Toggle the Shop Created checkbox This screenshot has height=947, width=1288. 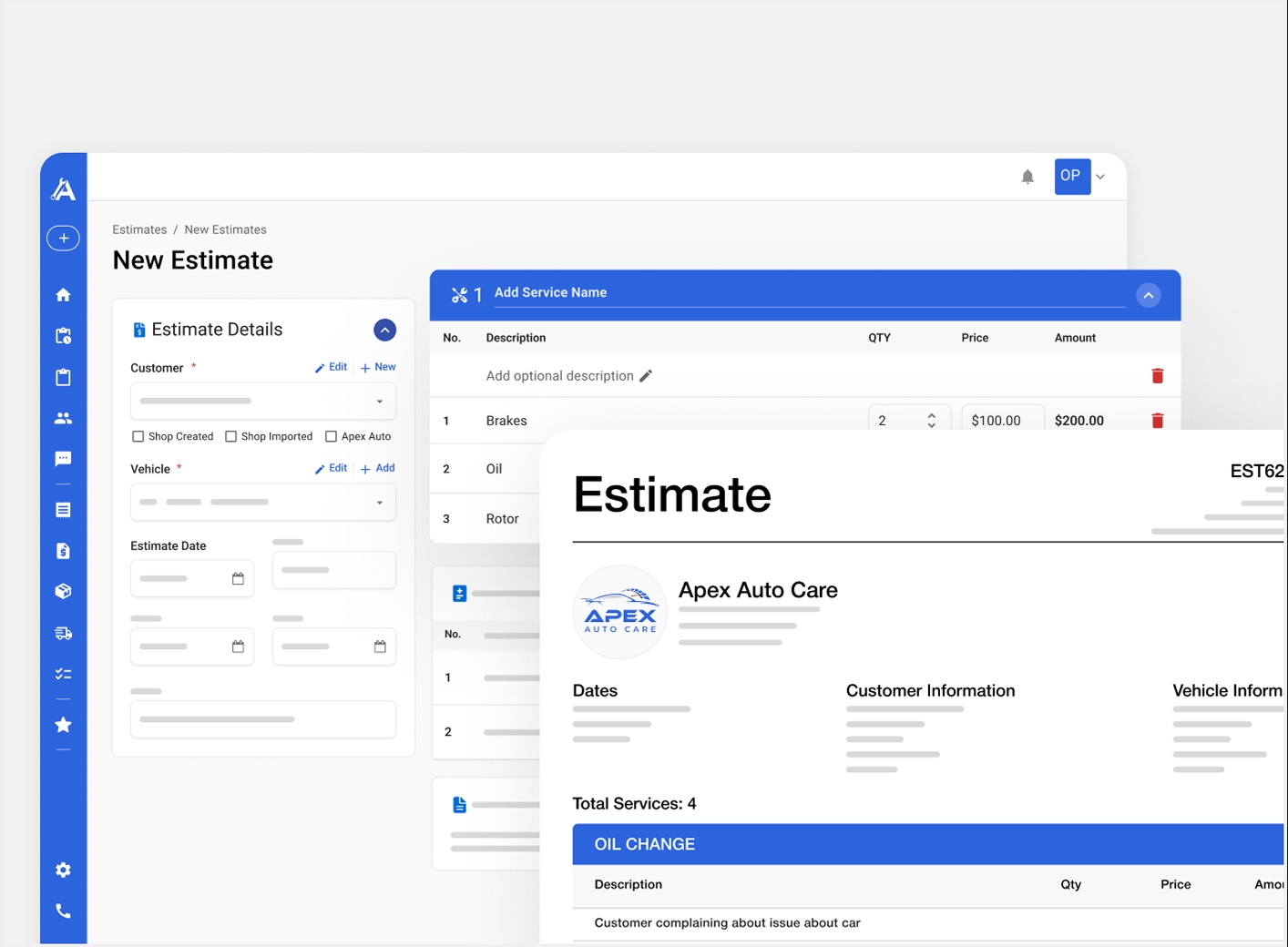click(138, 436)
